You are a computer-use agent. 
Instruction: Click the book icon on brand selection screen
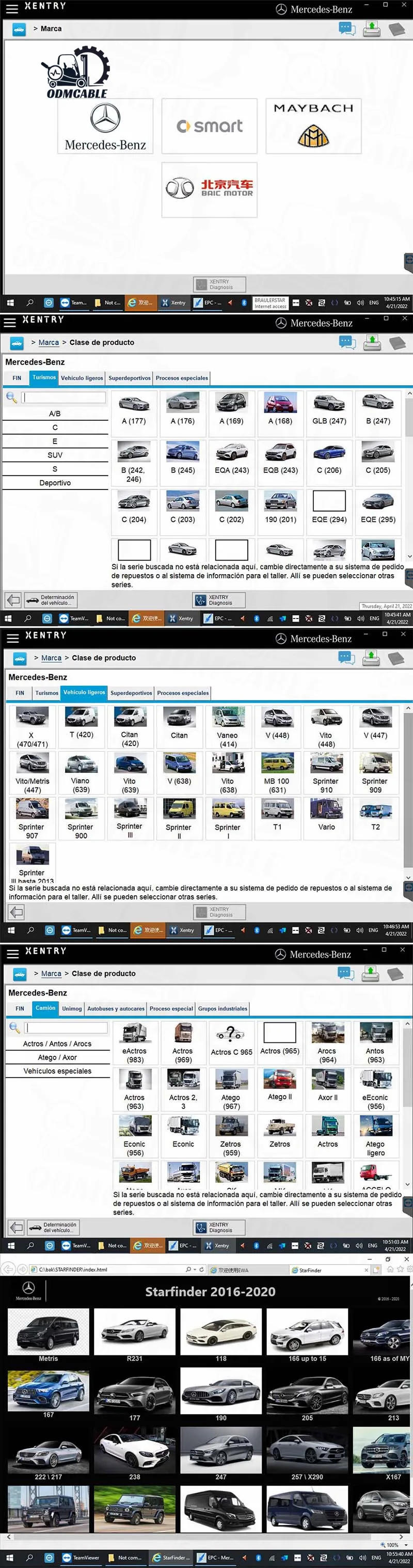pyautogui.click(x=396, y=28)
